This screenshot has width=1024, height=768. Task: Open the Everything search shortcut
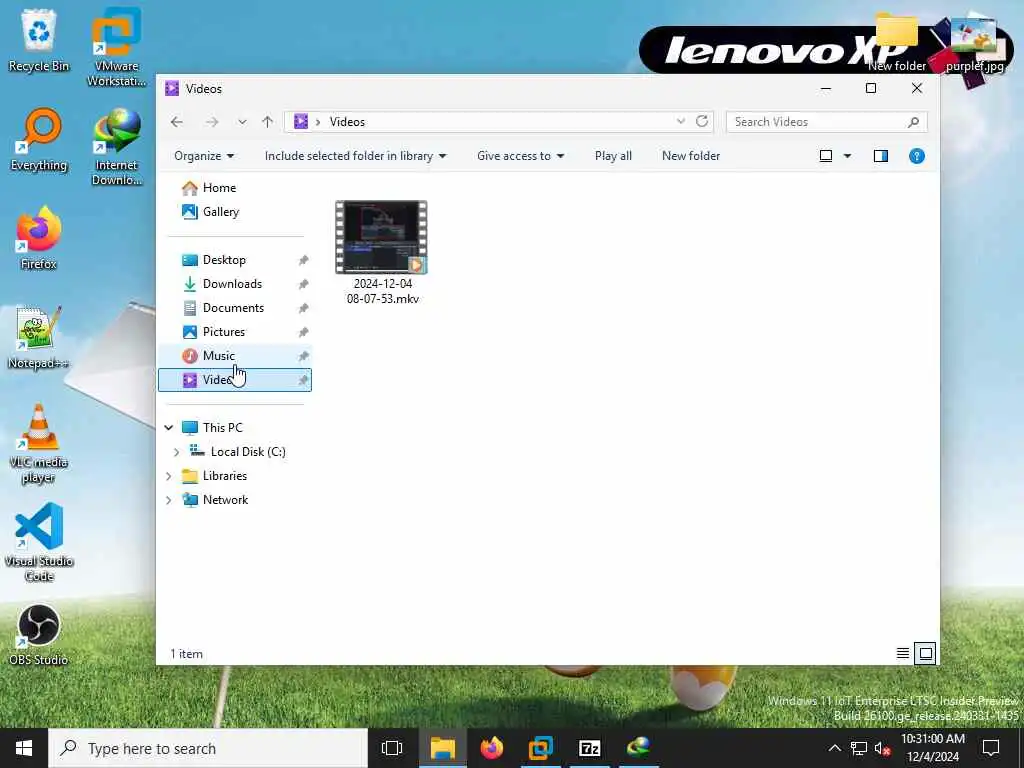click(39, 140)
